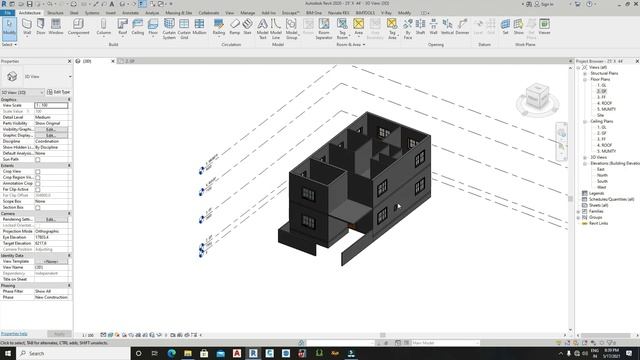Open the Properties help link

click(x=14, y=334)
